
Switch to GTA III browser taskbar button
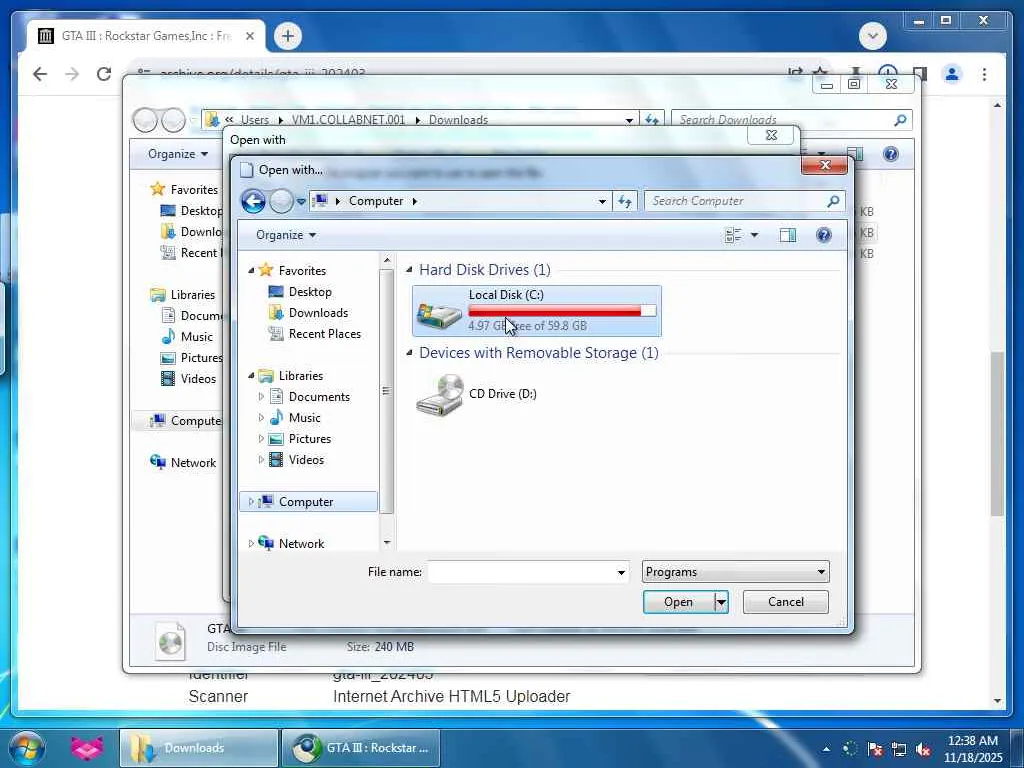click(360, 748)
